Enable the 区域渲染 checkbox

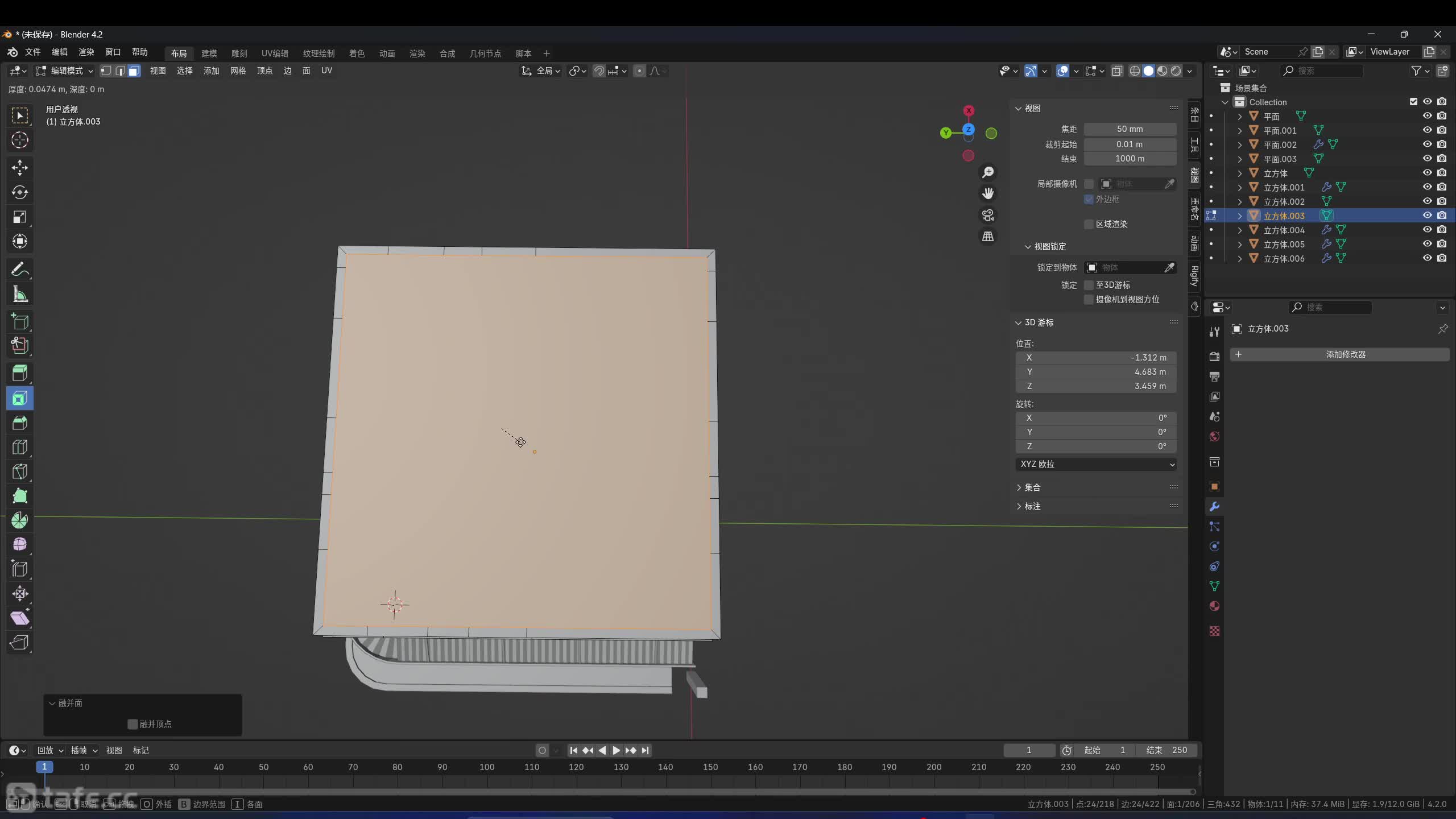coord(1089,224)
